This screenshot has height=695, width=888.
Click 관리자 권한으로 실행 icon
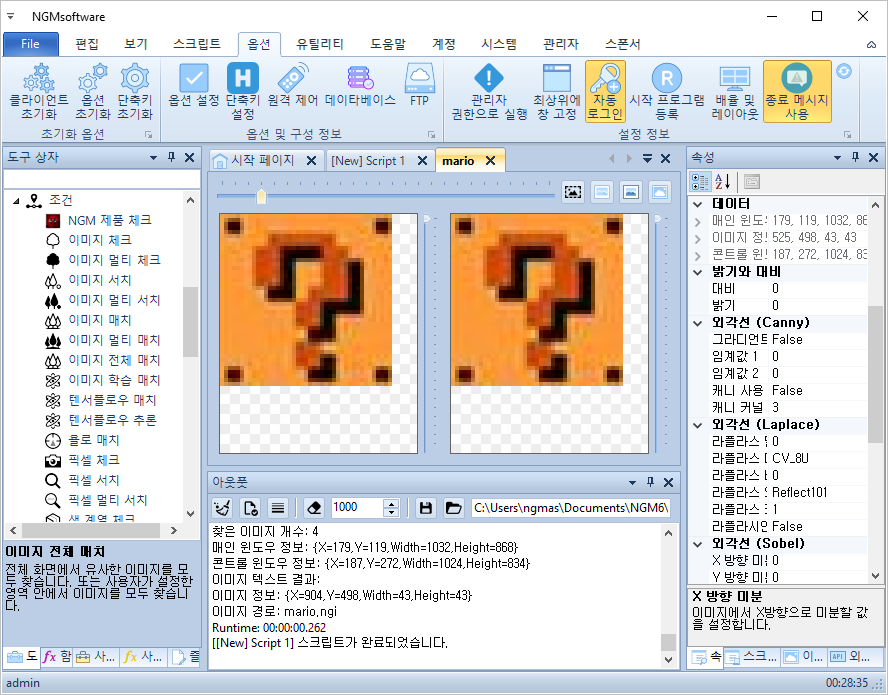489,91
